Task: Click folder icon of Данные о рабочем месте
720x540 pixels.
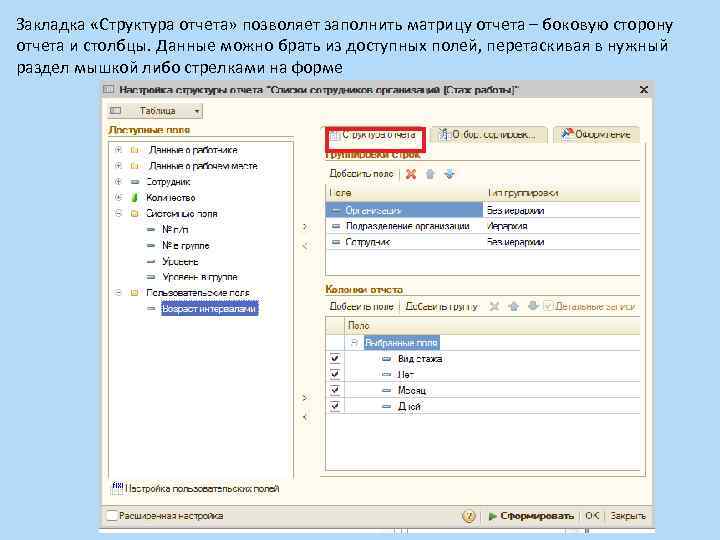Action: pyautogui.click(x=135, y=166)
